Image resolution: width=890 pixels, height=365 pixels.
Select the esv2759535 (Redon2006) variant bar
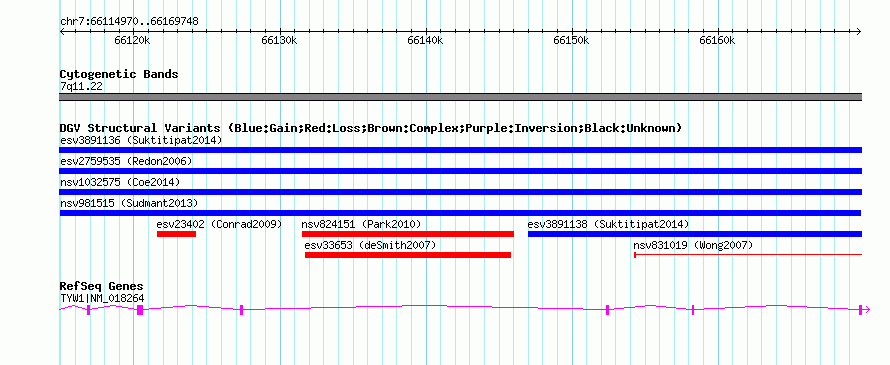point(460,171)
